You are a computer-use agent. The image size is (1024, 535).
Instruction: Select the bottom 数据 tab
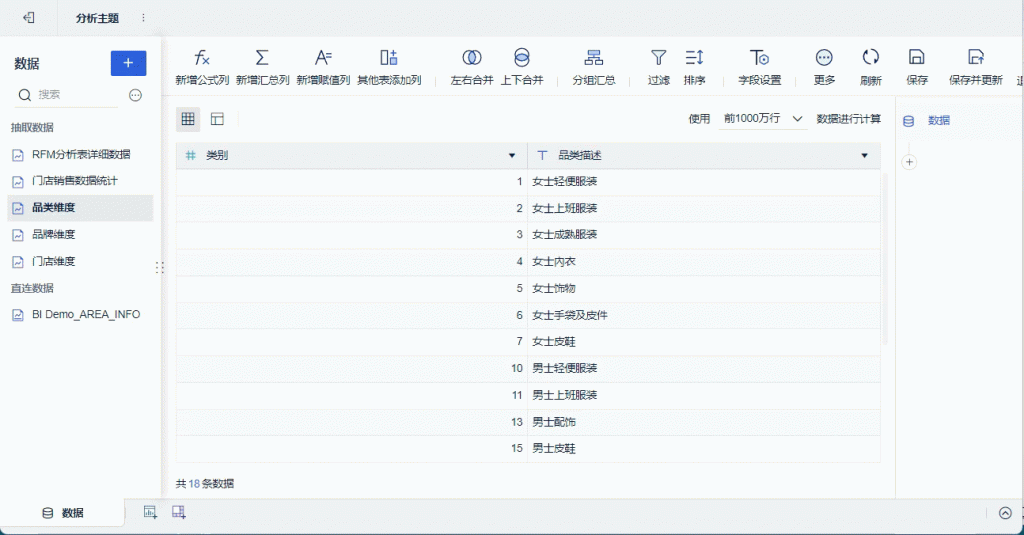pos(63,513)
